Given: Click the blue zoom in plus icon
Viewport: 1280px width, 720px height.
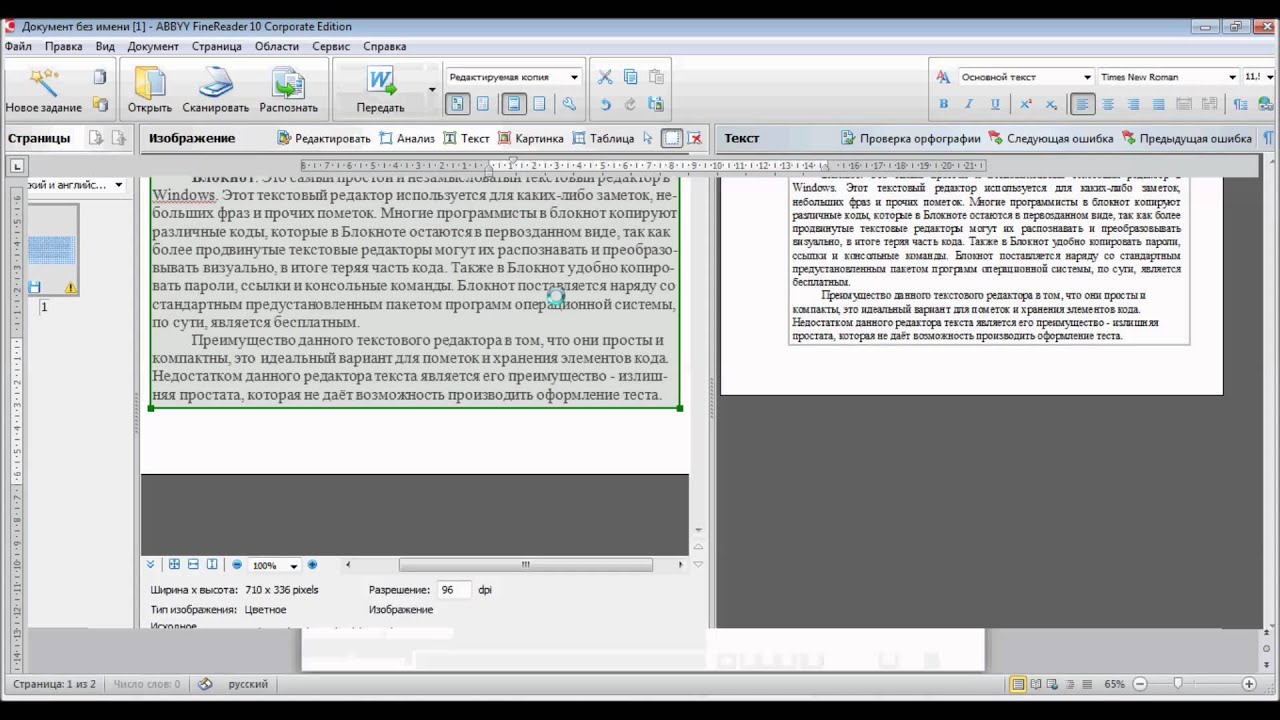Looking at the screenshot, I should coord(312,565).
